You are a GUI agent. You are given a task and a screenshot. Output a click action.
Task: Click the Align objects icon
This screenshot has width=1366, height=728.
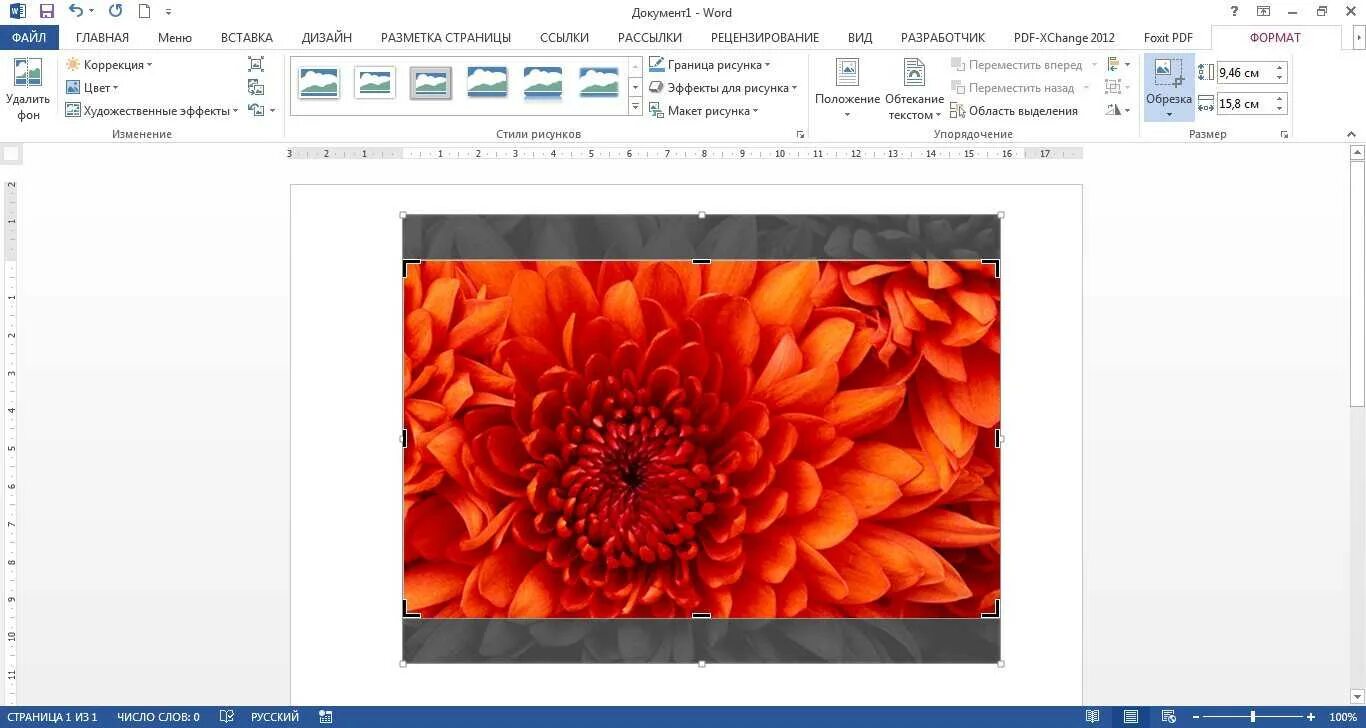click(1118, 65)
